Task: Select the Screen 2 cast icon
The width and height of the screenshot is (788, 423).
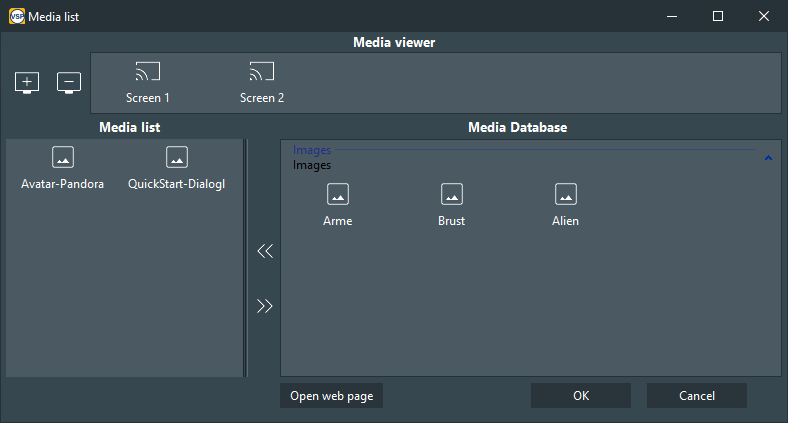Action: click(262, 72)
